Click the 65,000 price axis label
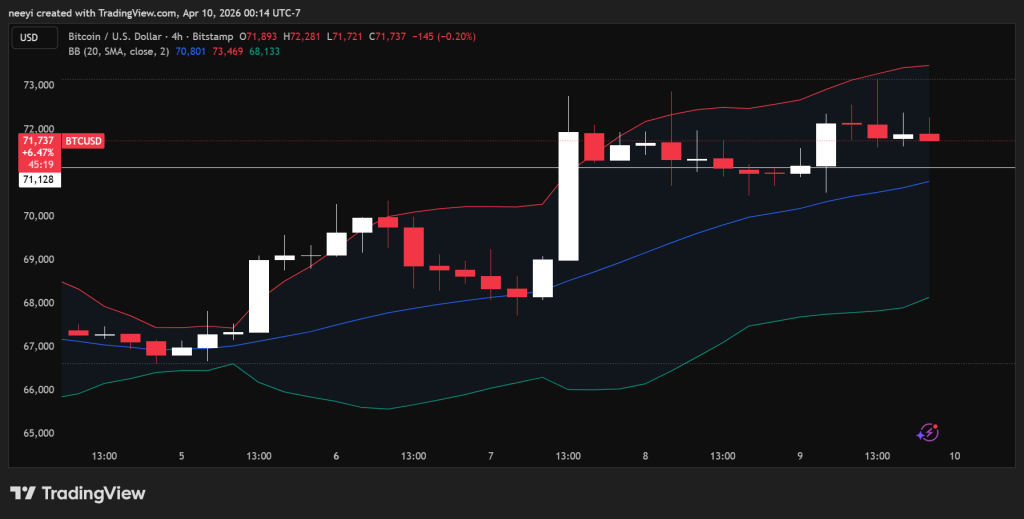The image size is (1024, 519). pos(38,434)
